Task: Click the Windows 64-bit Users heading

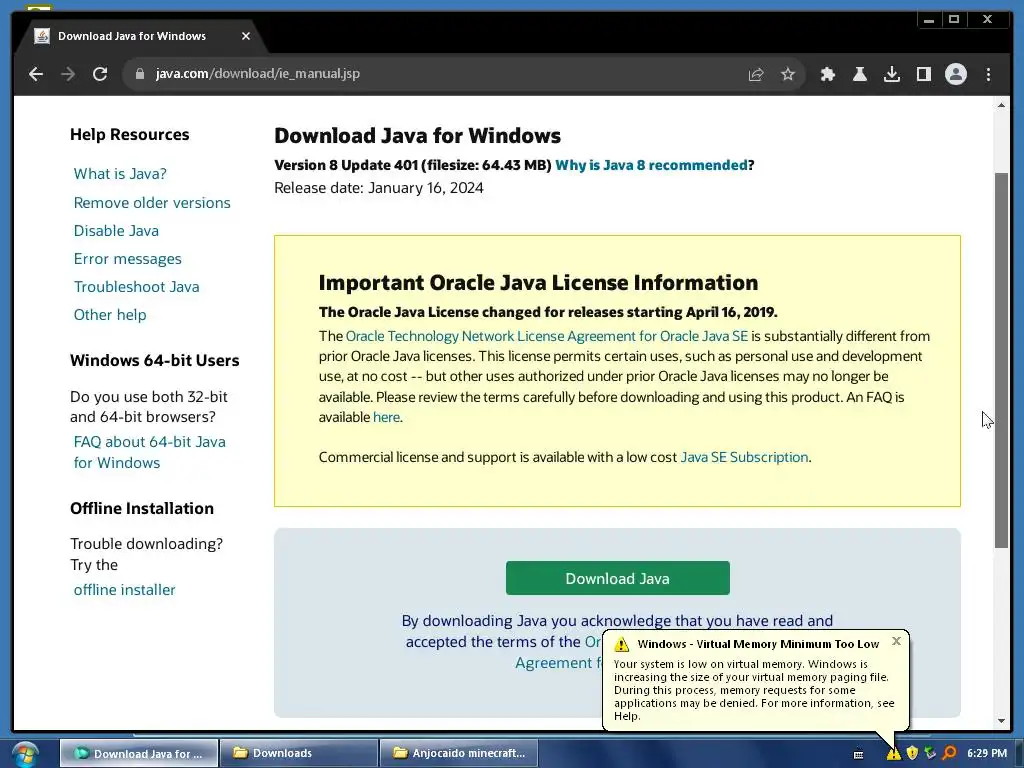Action: pyautogui.click(x=155, y=360)
